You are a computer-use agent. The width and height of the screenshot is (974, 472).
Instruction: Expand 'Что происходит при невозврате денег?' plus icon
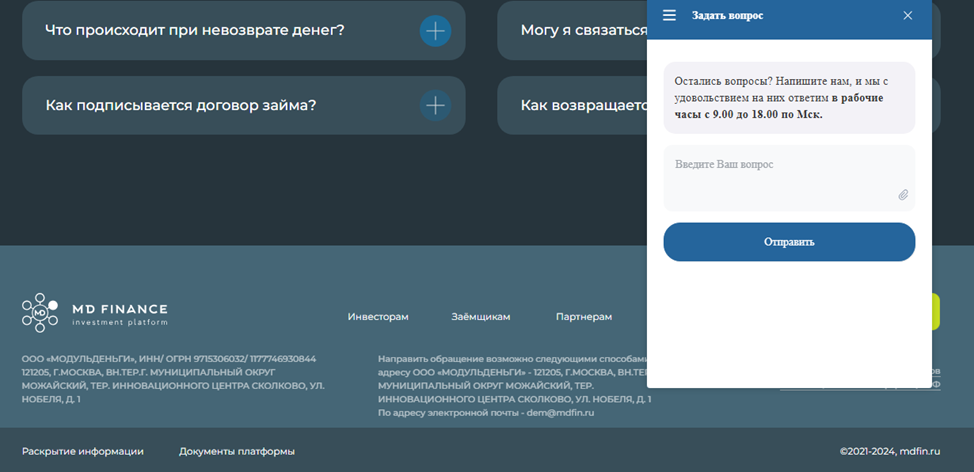pos(435,30)
